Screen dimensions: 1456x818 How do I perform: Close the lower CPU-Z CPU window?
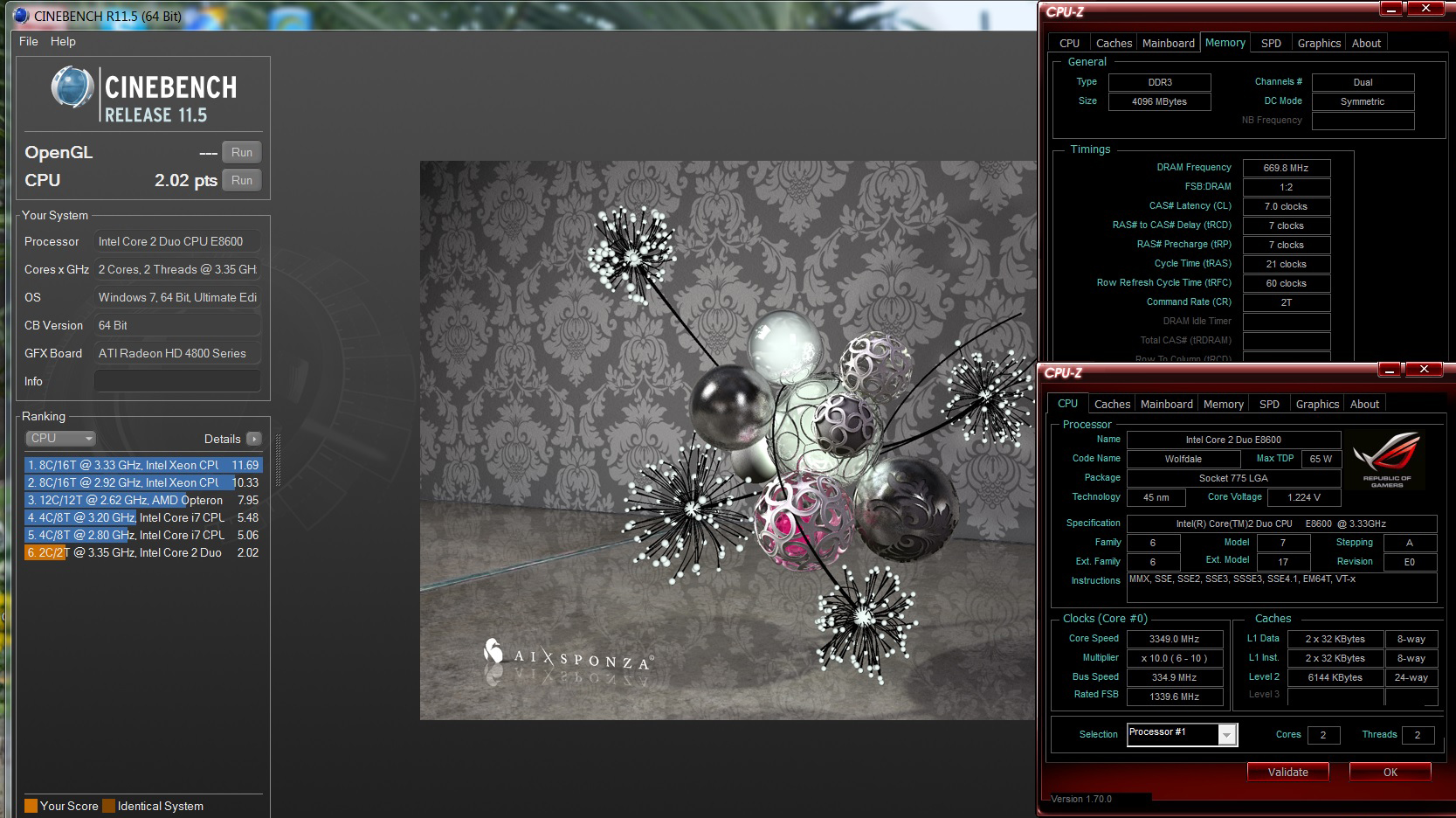[x=1424, y=370]
